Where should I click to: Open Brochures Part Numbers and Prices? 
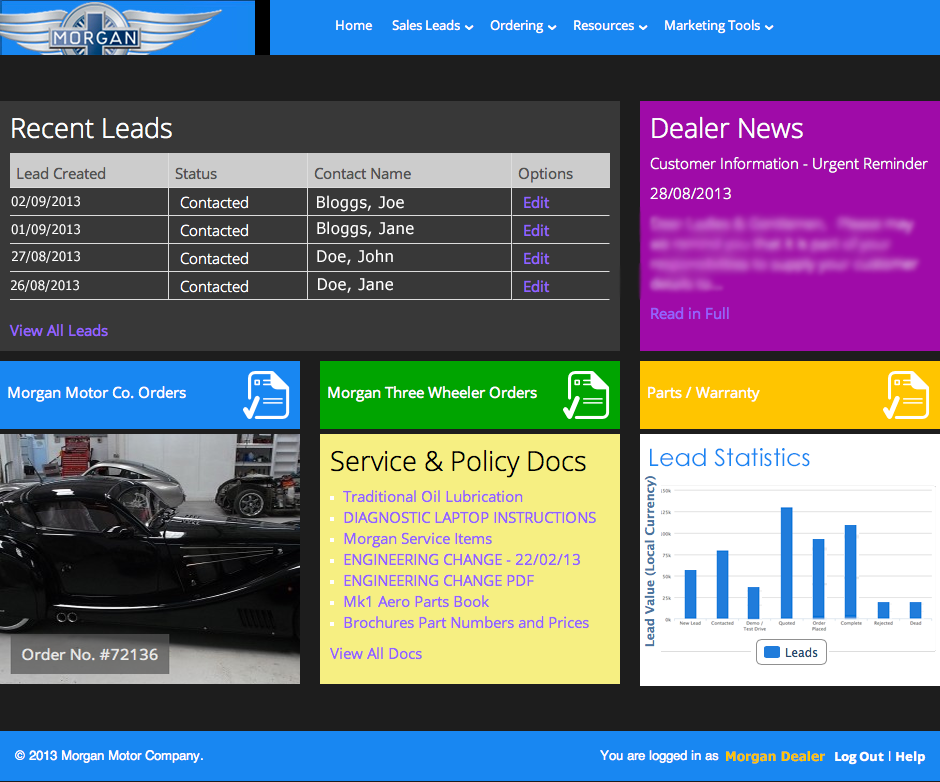[x=466, y=622]
